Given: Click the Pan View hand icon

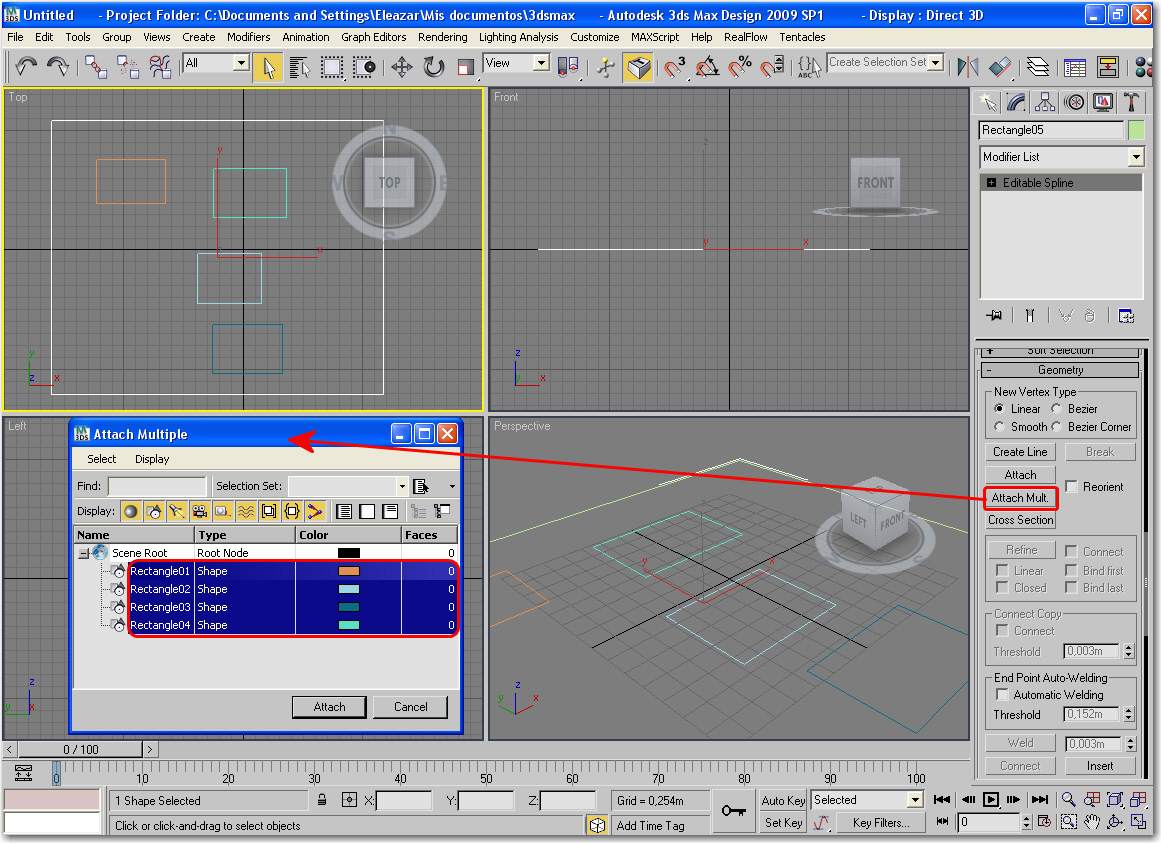Looking at the screenshot, I should [x=1091, y=822].
